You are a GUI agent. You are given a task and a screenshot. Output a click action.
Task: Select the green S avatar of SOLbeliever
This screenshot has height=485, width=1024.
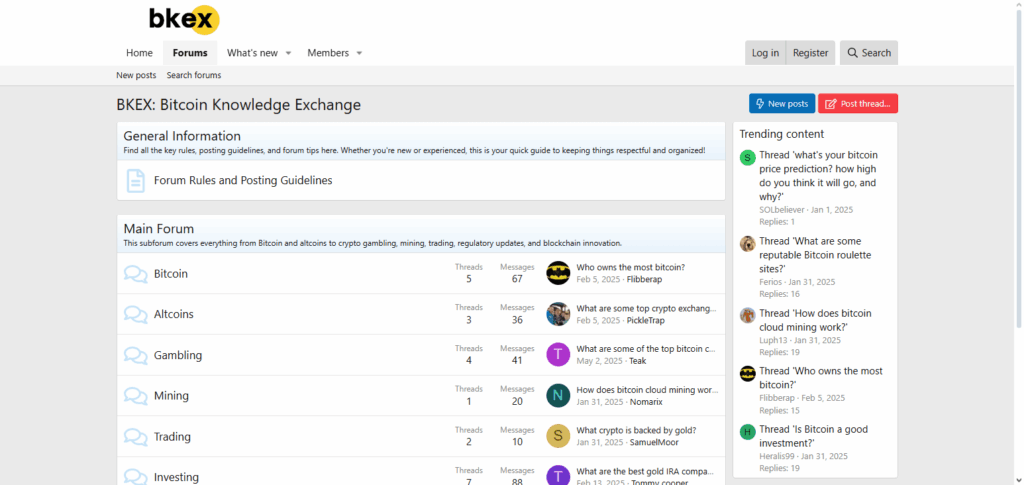pos(747,157)
